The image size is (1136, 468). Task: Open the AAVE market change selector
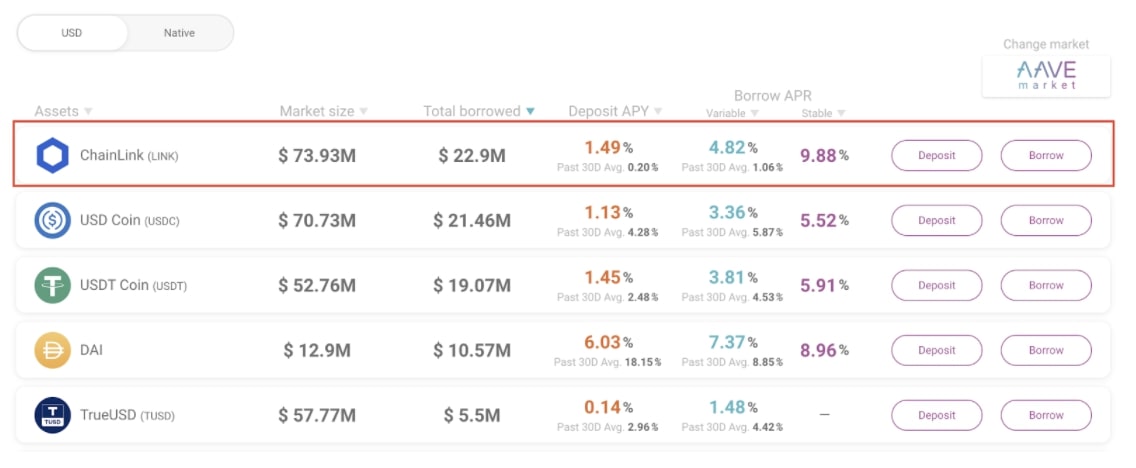coord(1046,75)
